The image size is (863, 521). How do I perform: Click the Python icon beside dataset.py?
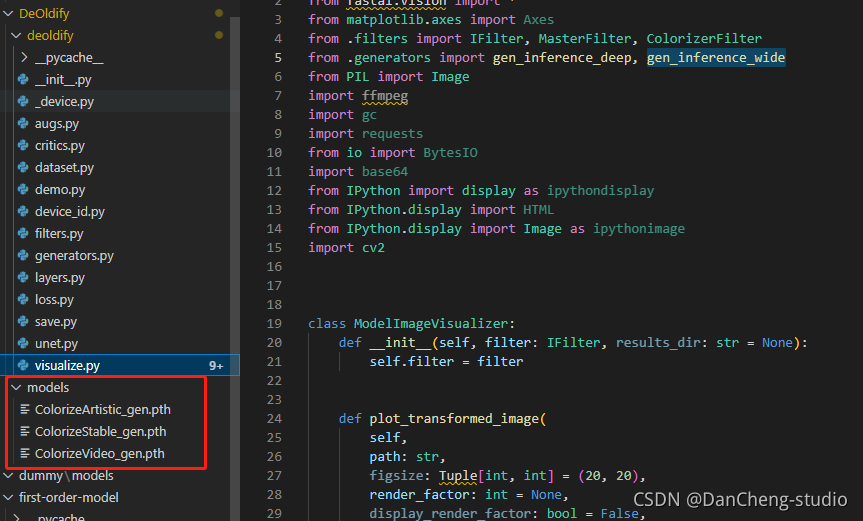click(x=23, y=167)
